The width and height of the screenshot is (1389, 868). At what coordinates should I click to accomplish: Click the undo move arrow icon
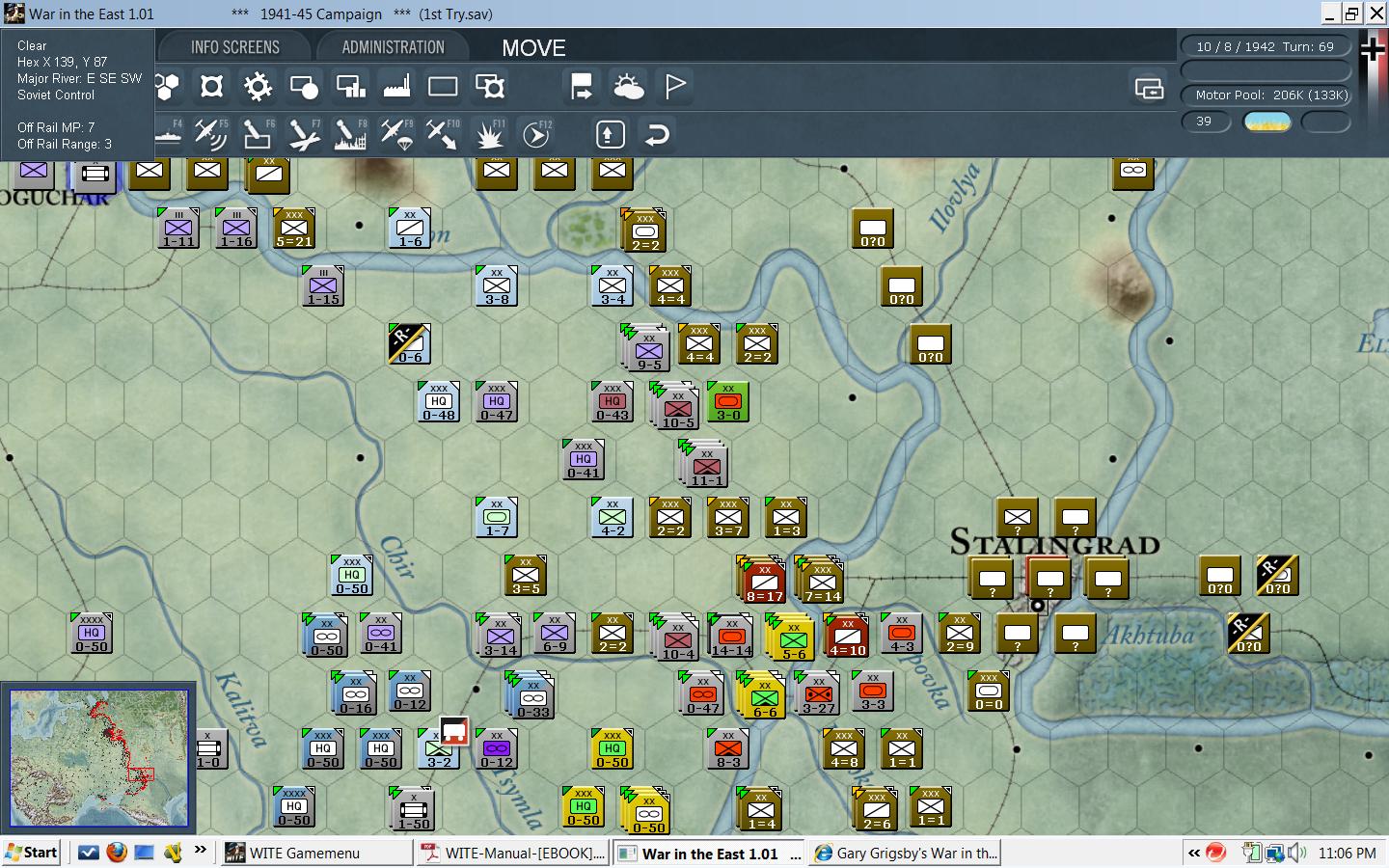(657, 134)
